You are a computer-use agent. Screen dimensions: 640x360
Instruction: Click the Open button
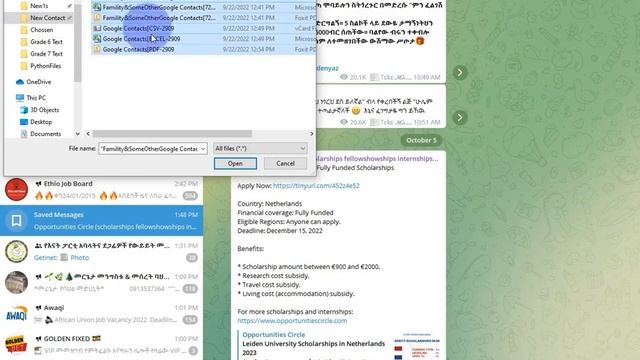[235, 163]
